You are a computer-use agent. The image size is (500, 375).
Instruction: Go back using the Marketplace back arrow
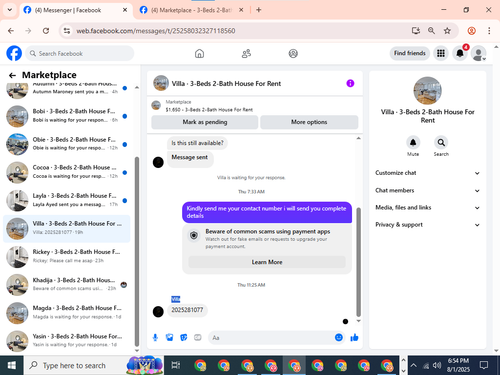click(x=12, y=75)
